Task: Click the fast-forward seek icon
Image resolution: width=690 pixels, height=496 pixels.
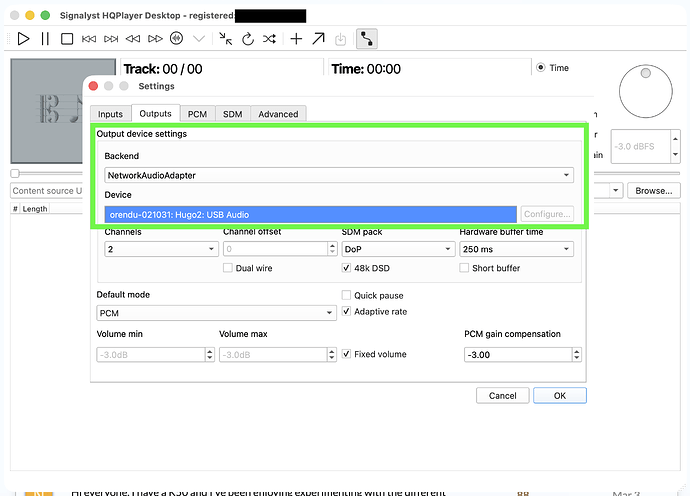Action: 155,39
